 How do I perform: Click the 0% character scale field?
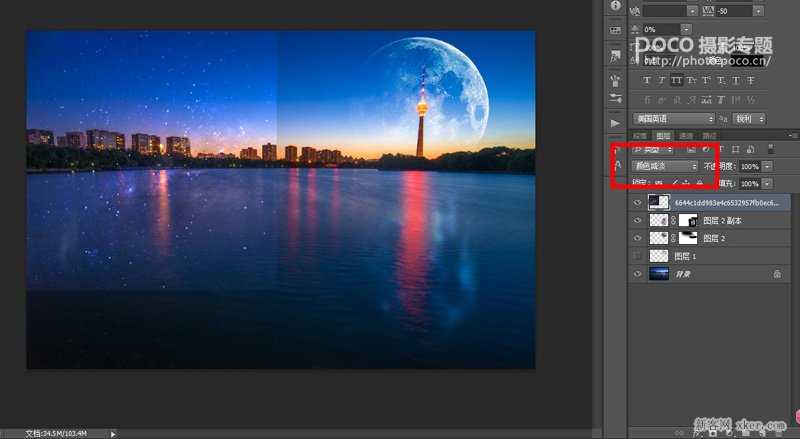point(661,29)
